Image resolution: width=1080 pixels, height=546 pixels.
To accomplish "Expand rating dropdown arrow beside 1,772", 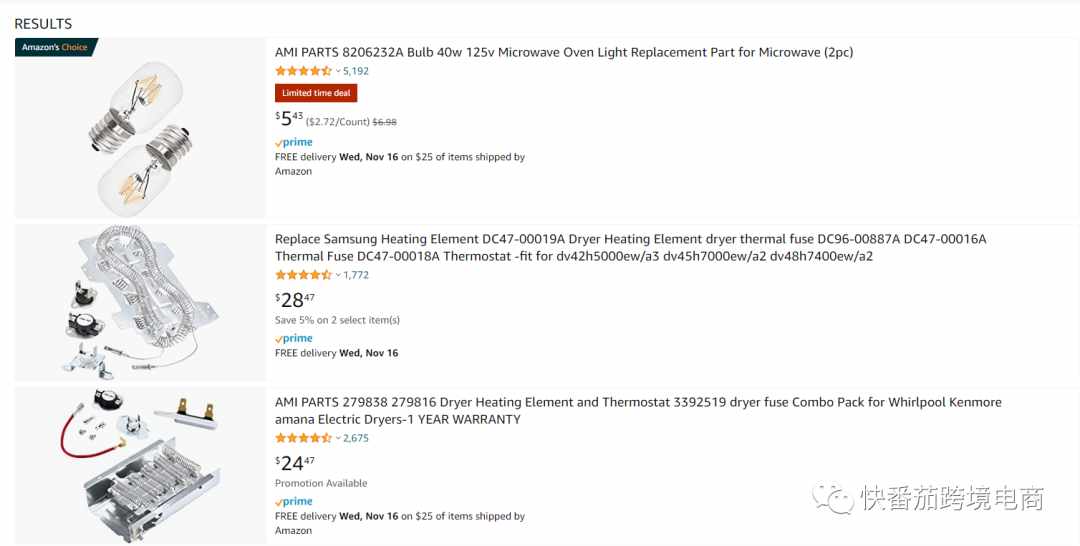I will point(338,275).
